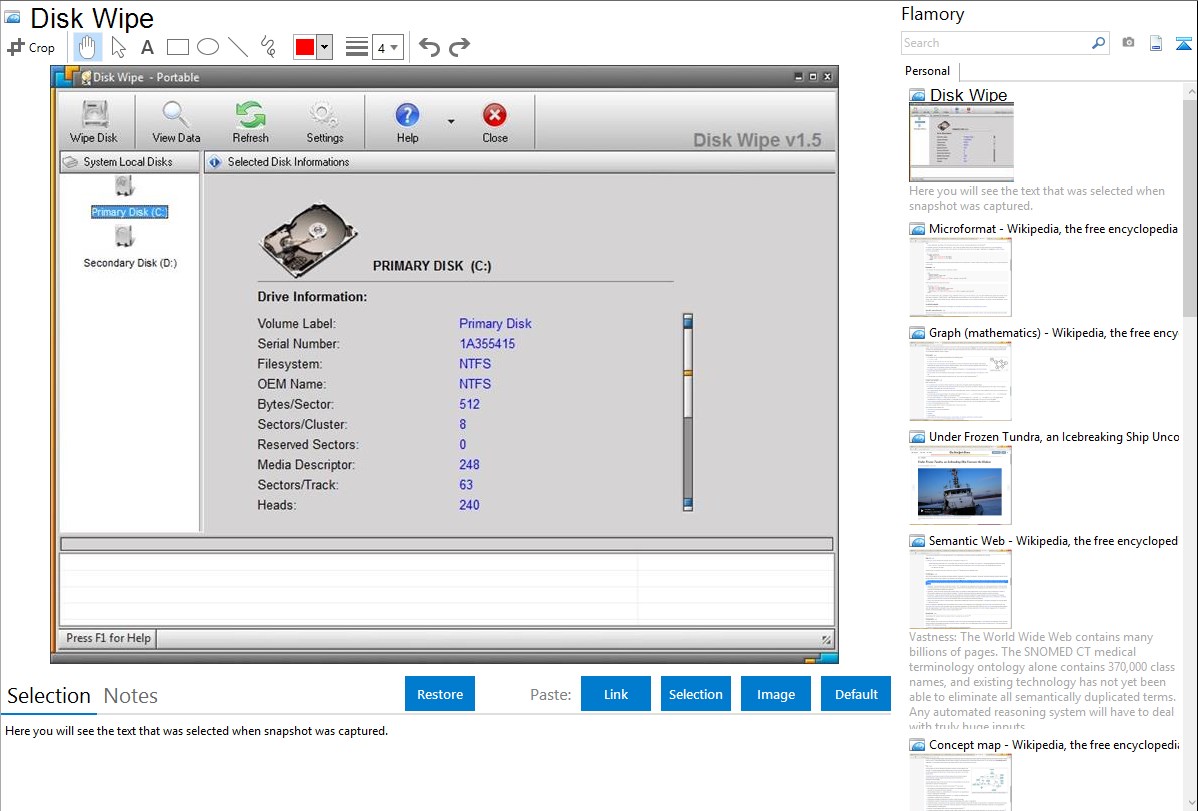
Task: Pick the rectangle drawing tool
Action: [x=177, y=47]
